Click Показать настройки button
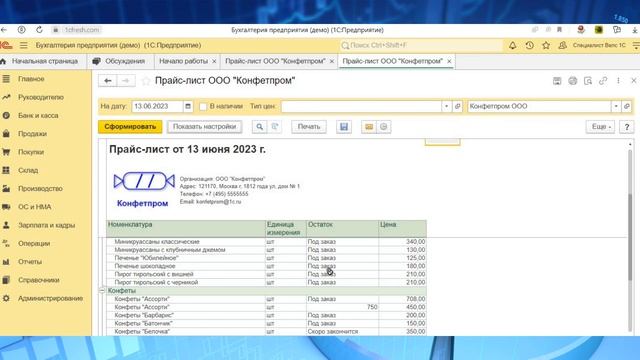Image resolution: width=640 pixels, height=360 pixels. pos(204,127)
